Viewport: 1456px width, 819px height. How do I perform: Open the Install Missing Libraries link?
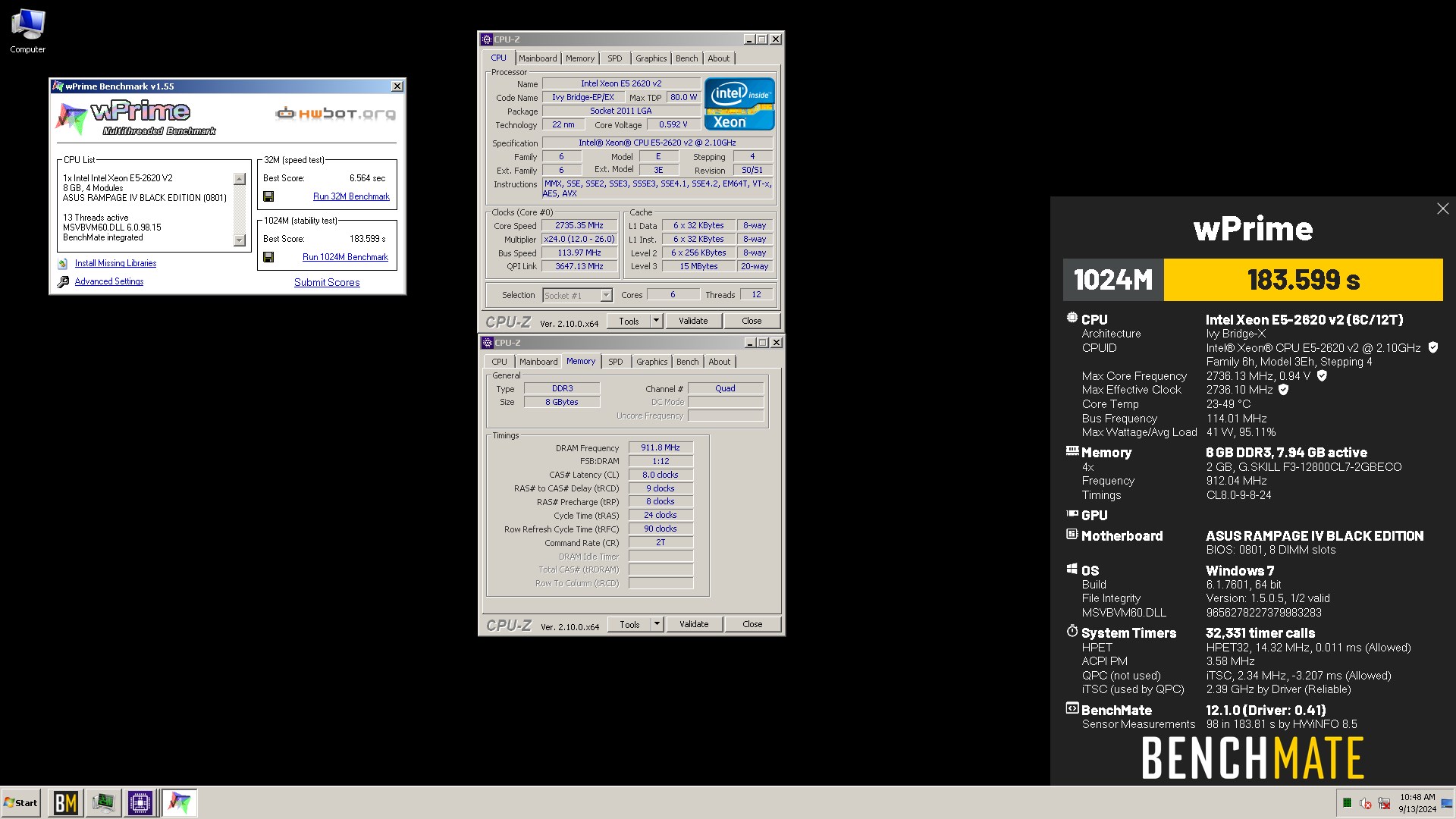tap(115, 263)
